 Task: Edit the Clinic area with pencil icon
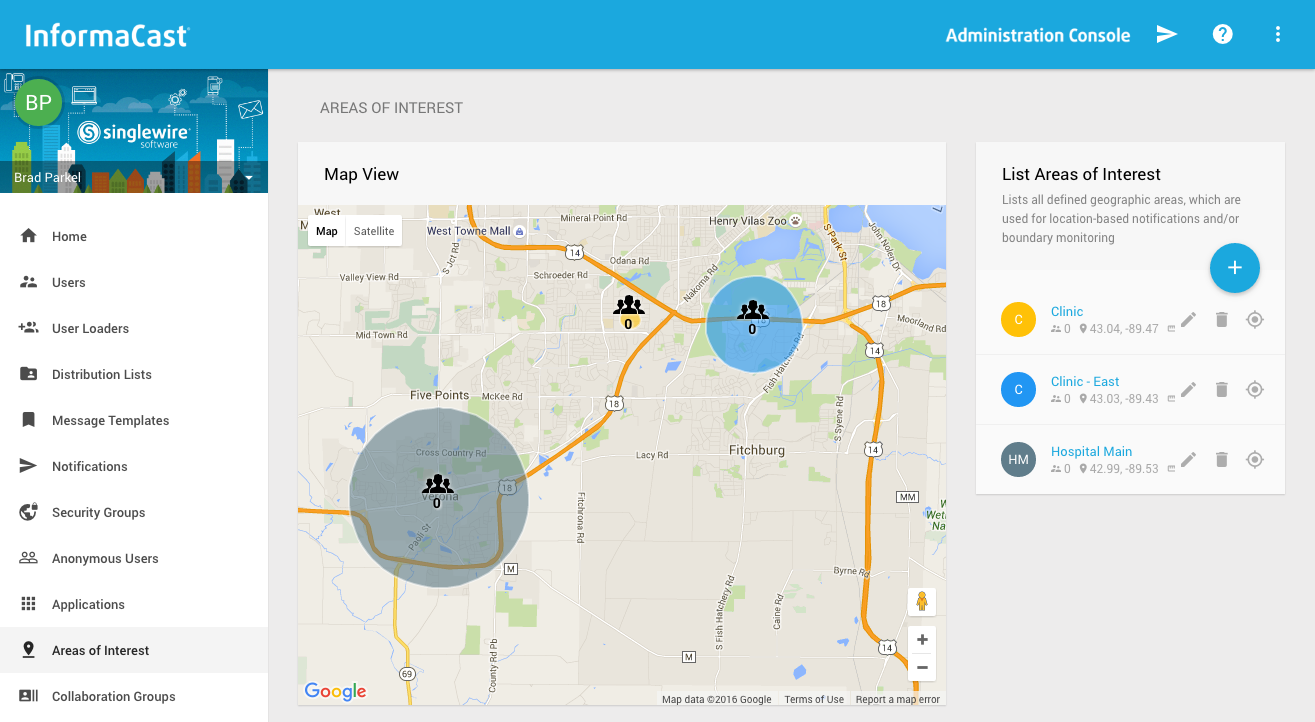click(1188, 319)
